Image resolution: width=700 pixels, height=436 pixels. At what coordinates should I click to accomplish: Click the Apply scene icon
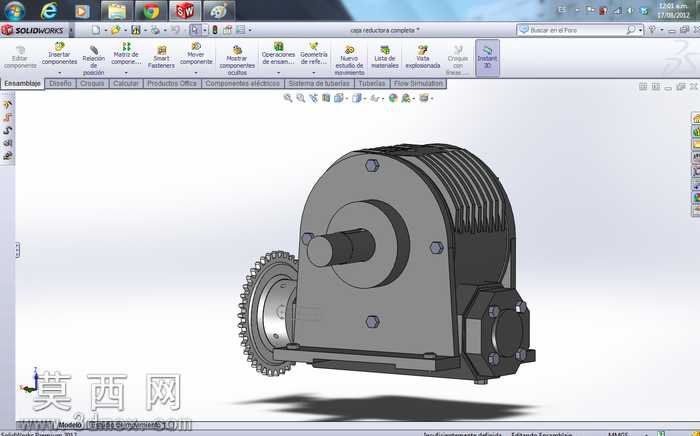coord(405,98)
